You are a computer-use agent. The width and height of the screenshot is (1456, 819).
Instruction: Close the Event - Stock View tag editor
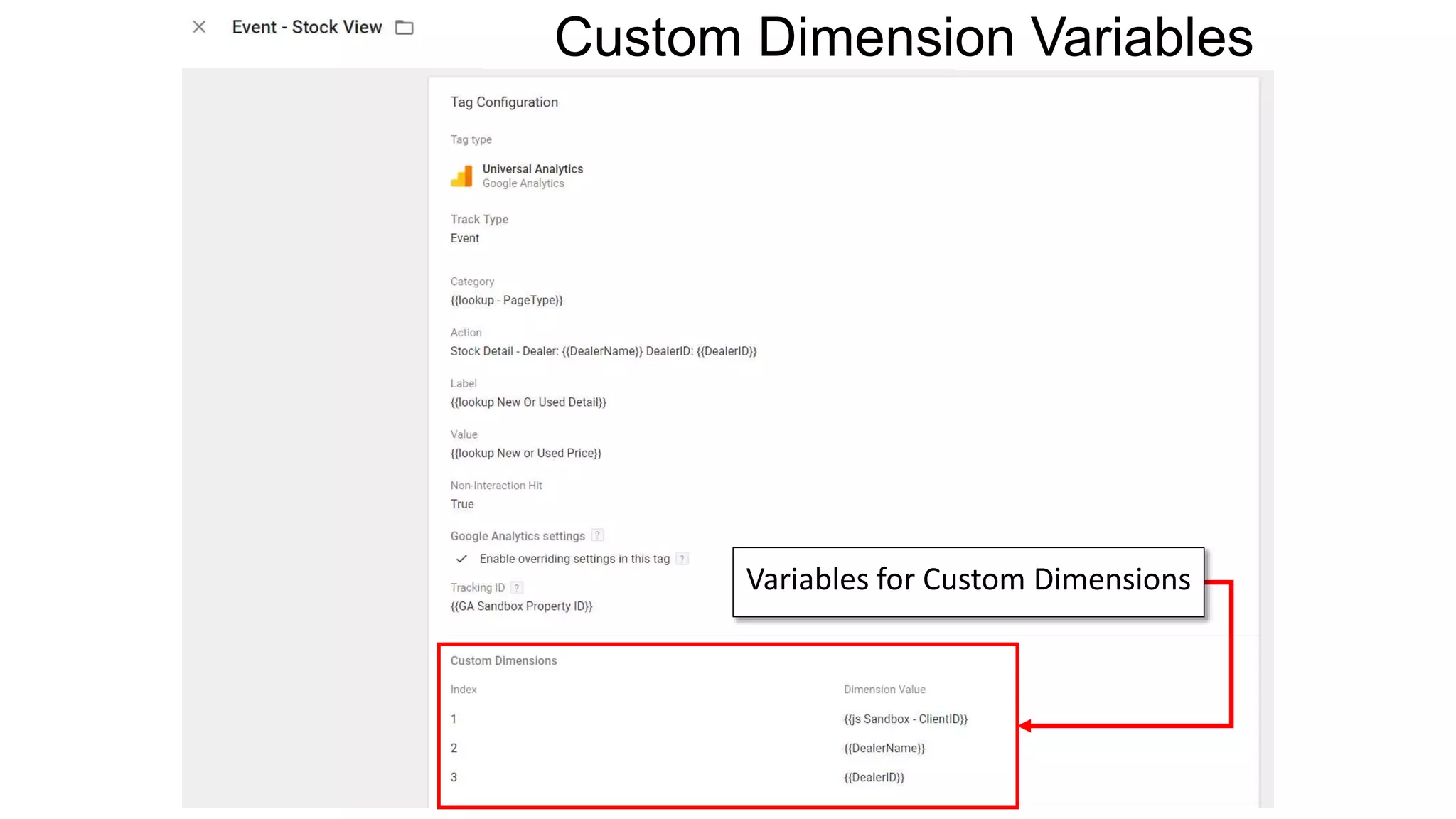coord(199,27)
